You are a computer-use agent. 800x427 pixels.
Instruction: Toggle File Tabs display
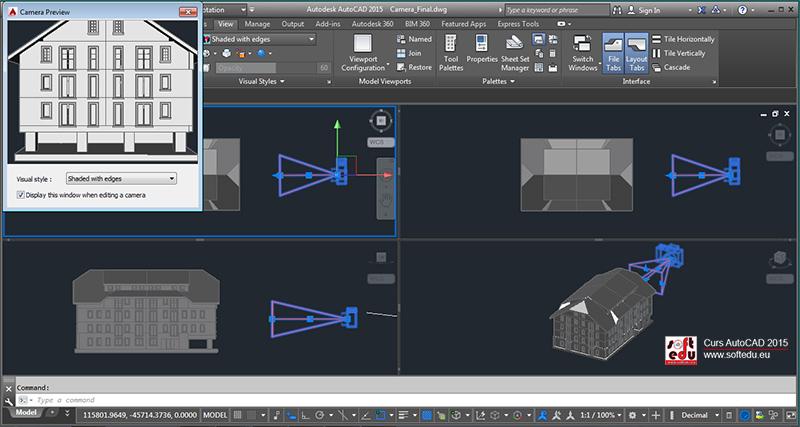click(x=613, y=53)
